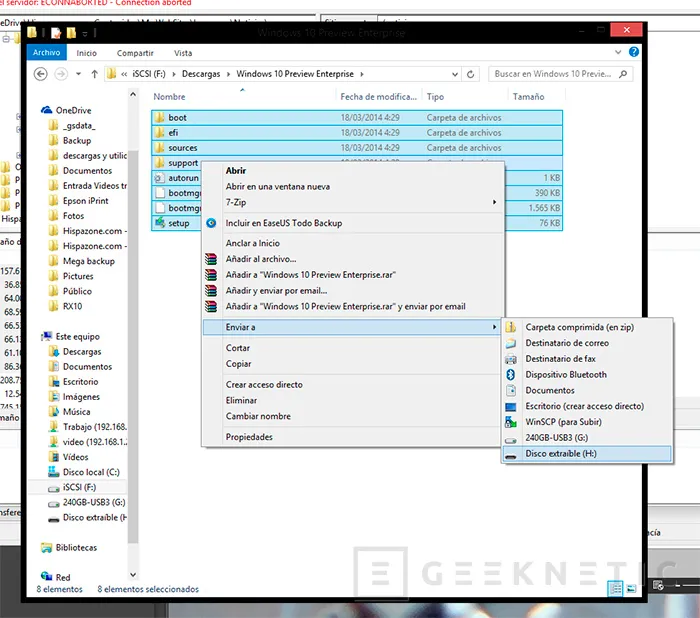
Task: Click search box Buscar en Windows 10 Preview
Action: 561,74
